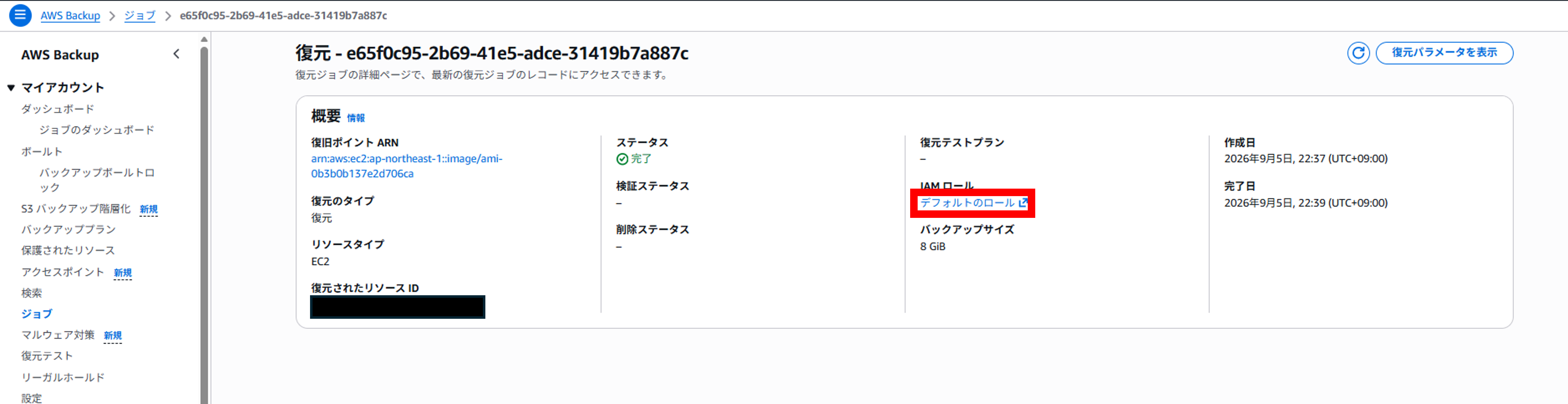The height and width of the screenshot is (404, 1568).
Task: Select バックアッププラン in the sidebar
Action: [x=68, y=229]
